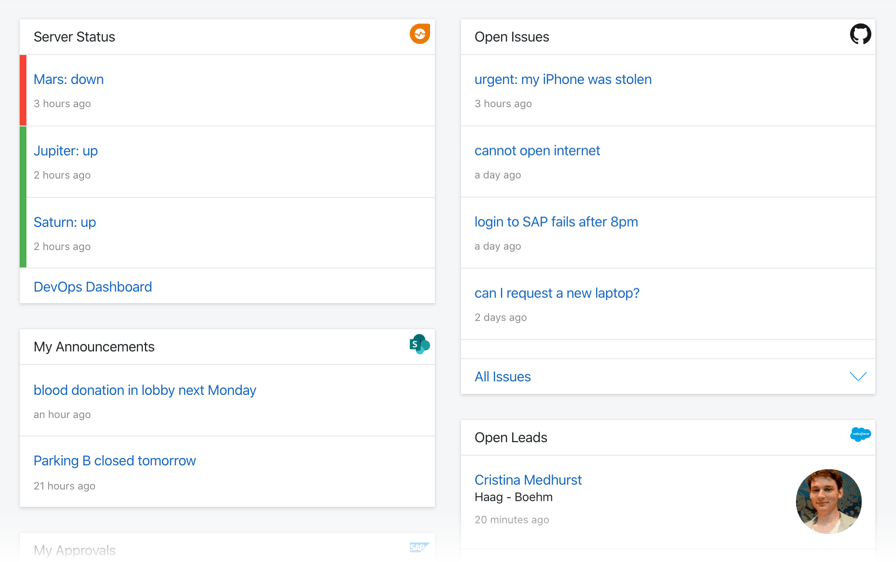Viewport: 896px width, 562px height.
Task: Open 'can I request a new laptop?'
Action: [x=557, y=293]
